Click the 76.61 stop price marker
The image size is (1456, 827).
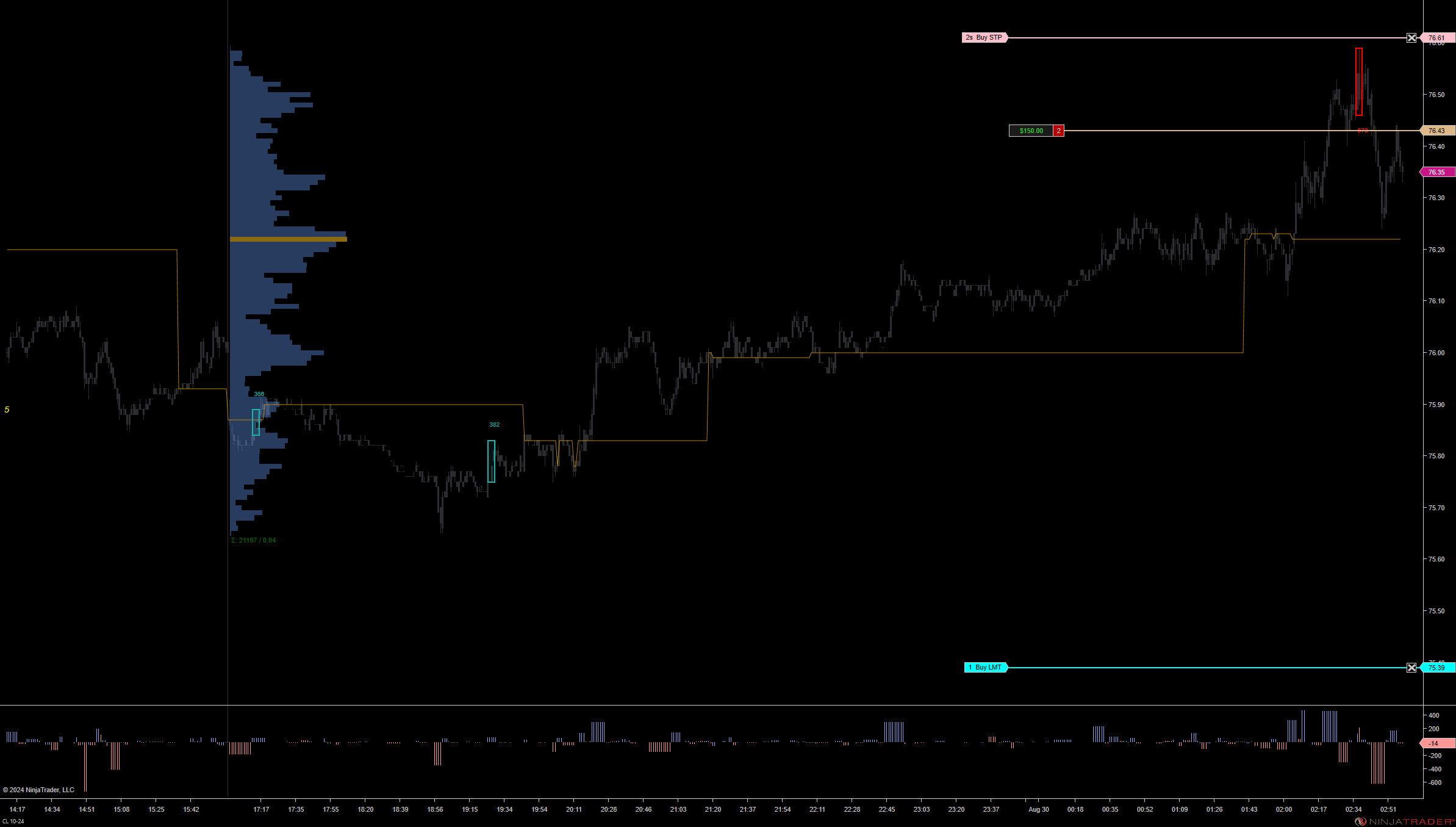tap(1437, 38)
